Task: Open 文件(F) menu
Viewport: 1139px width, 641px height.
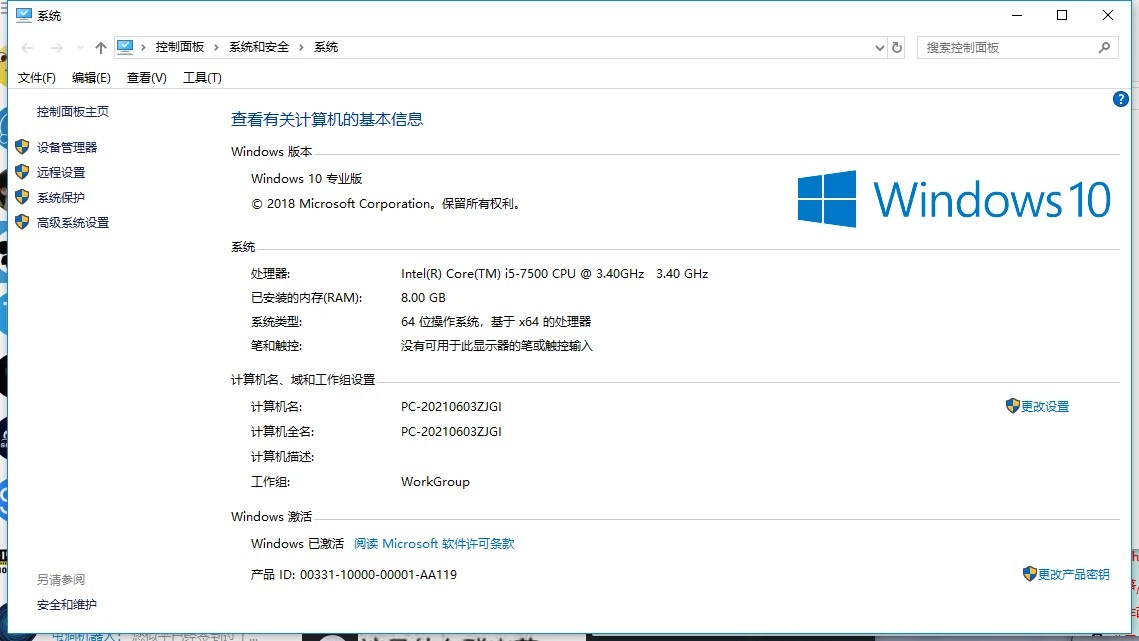Action: (x=36, y=78)
